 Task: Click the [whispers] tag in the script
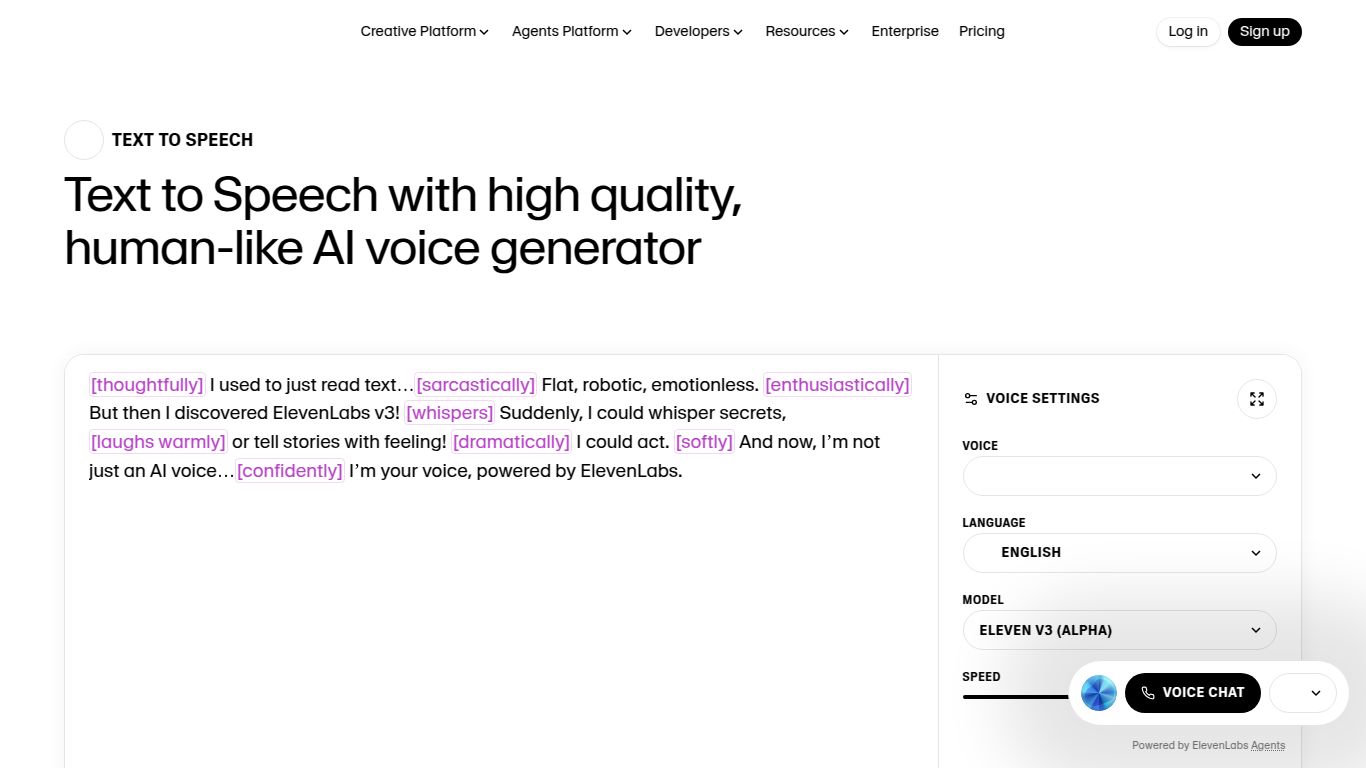[x=449, y=413]
